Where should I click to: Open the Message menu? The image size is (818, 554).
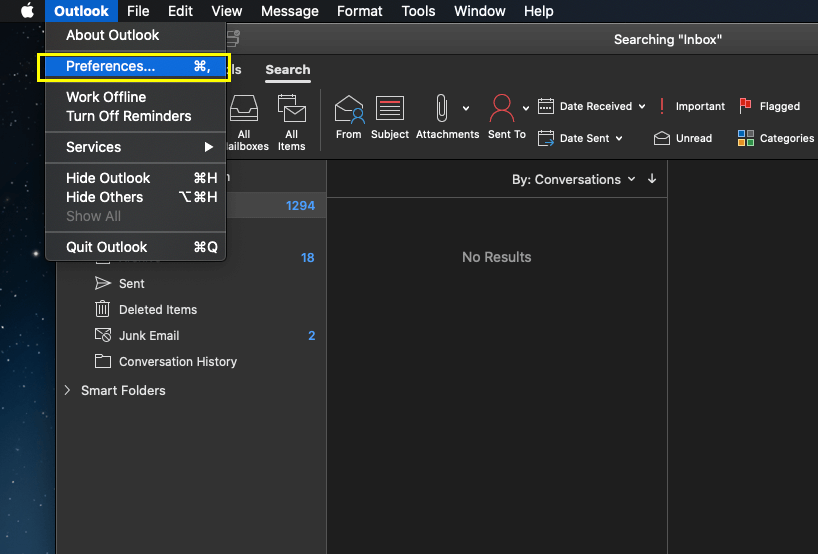tap(290, 11)
